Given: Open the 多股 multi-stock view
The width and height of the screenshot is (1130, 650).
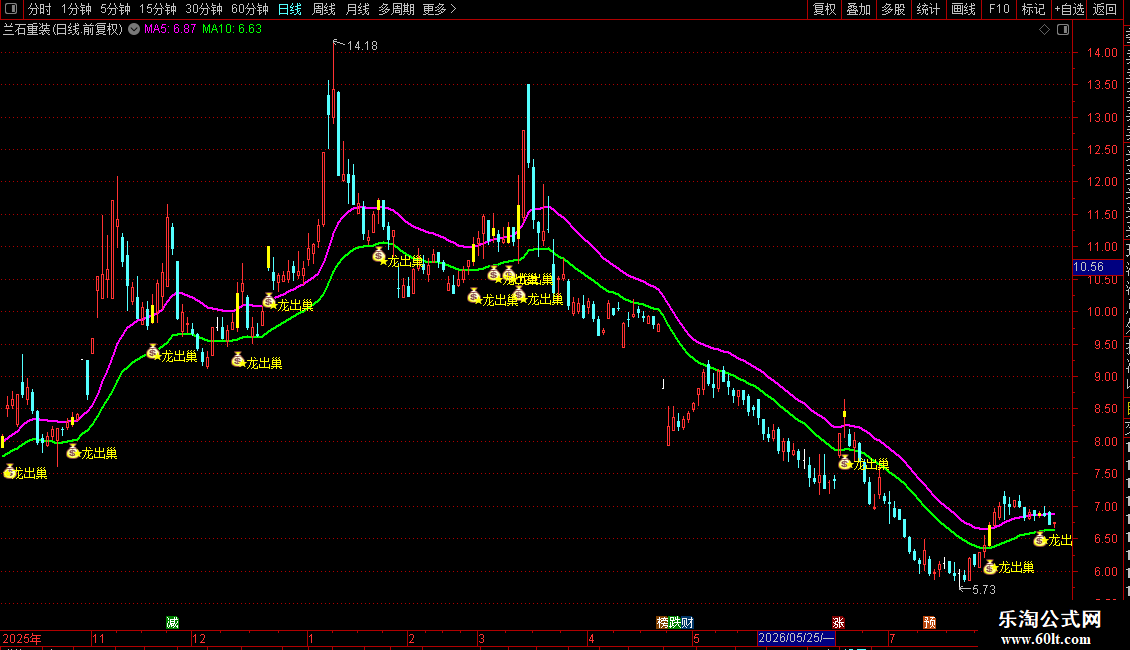Looking at the screenshot, I should click(893, 9).
